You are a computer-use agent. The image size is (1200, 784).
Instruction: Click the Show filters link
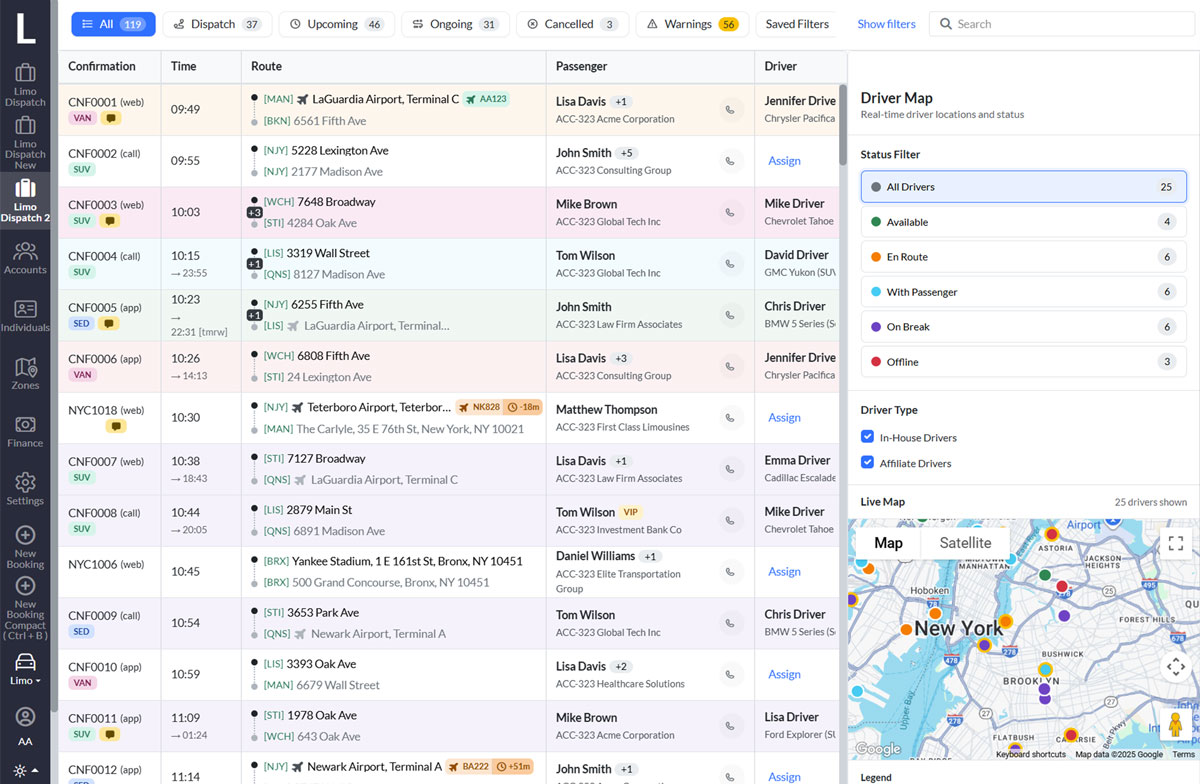click(x=886, y=23)
